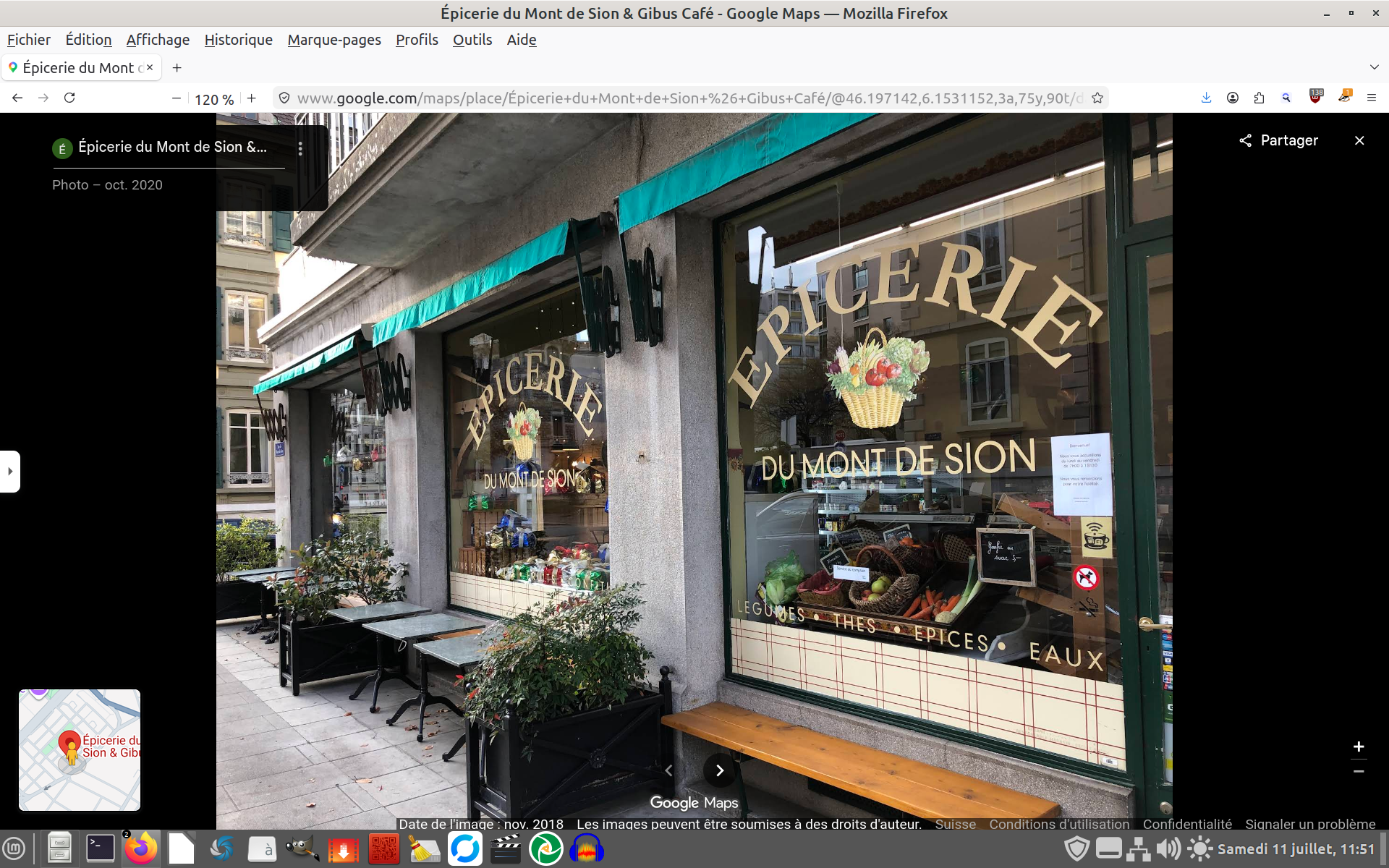Launch the red QR code app

[x=383, y=848]
